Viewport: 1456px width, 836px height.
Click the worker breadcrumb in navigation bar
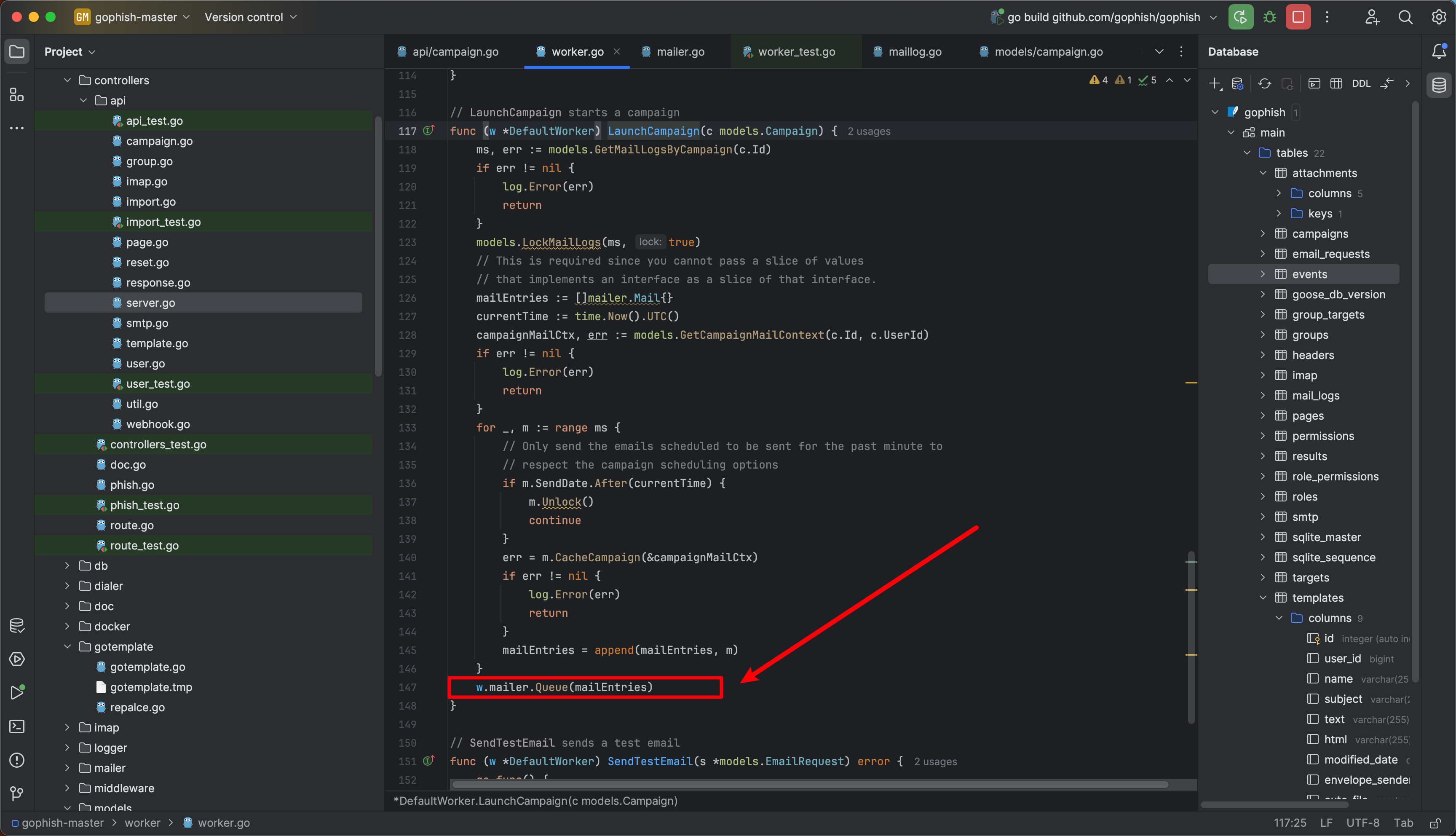143,823
